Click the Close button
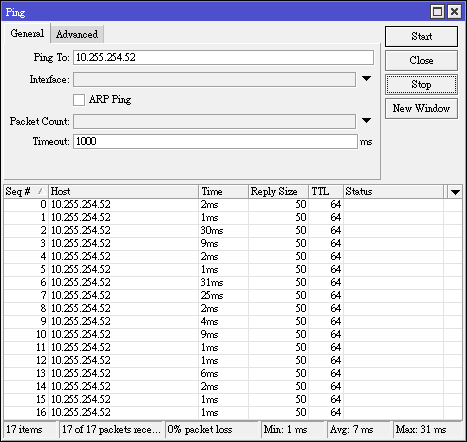Image resolution: width=467 pixels, height=442 pixels. coord(421,60)
